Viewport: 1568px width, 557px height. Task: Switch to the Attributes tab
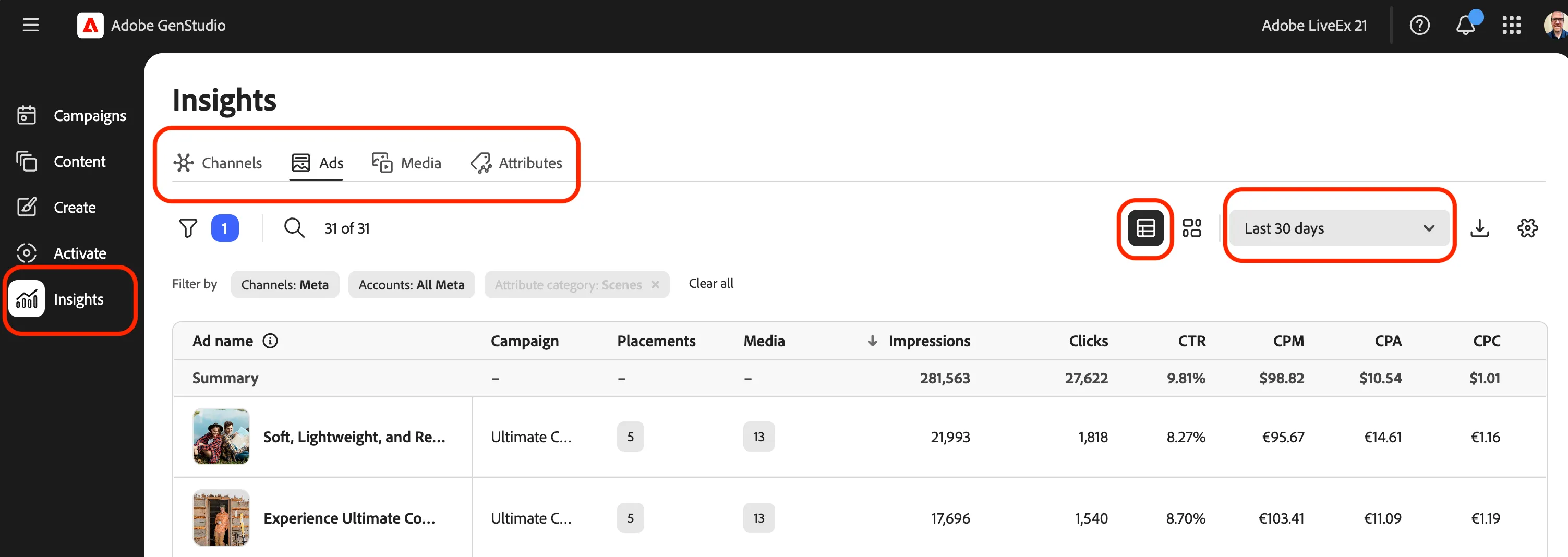(x=516, y=163)
